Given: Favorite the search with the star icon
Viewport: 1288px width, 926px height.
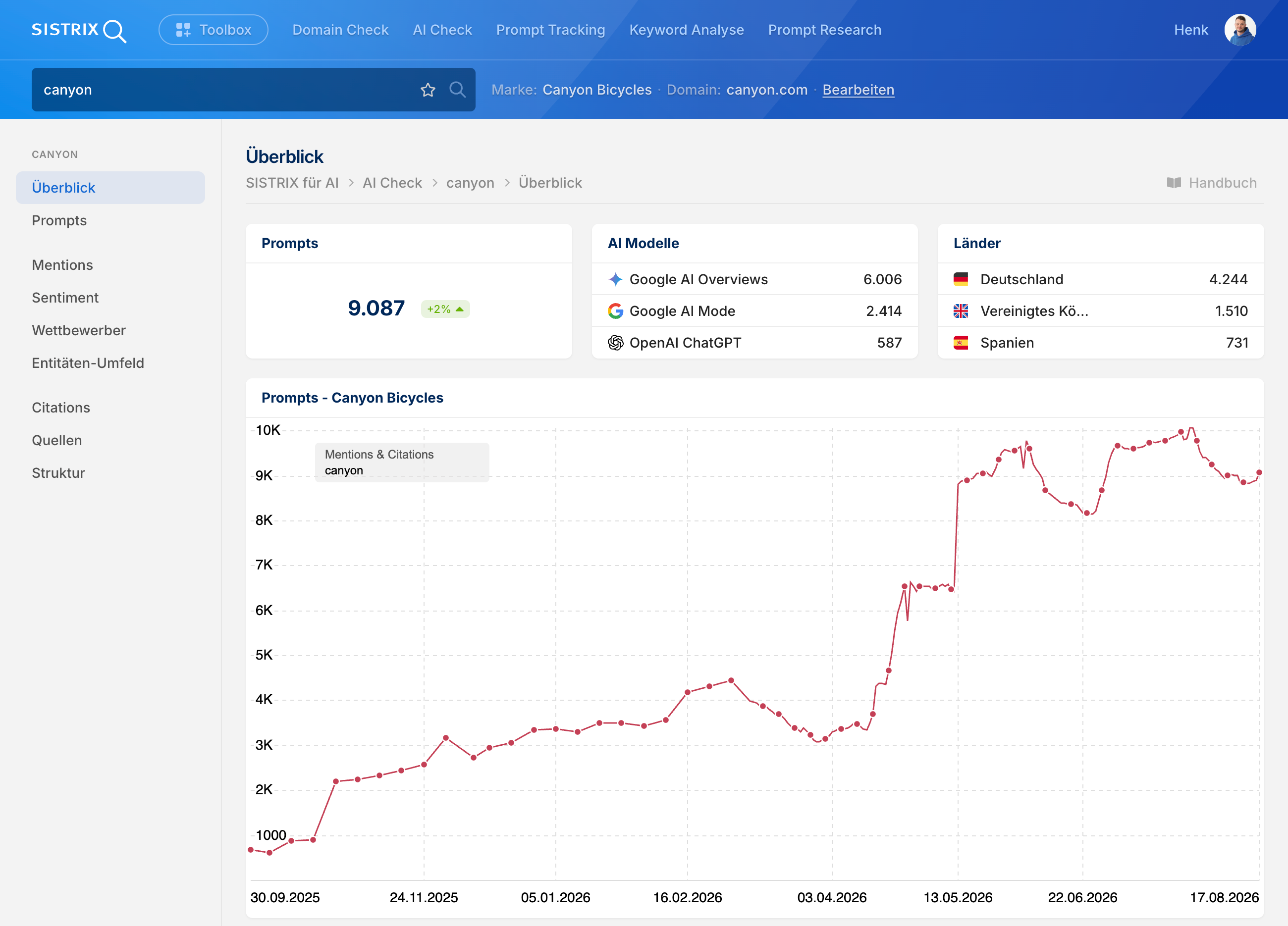Looking at the screenshot, I should 428,90.
